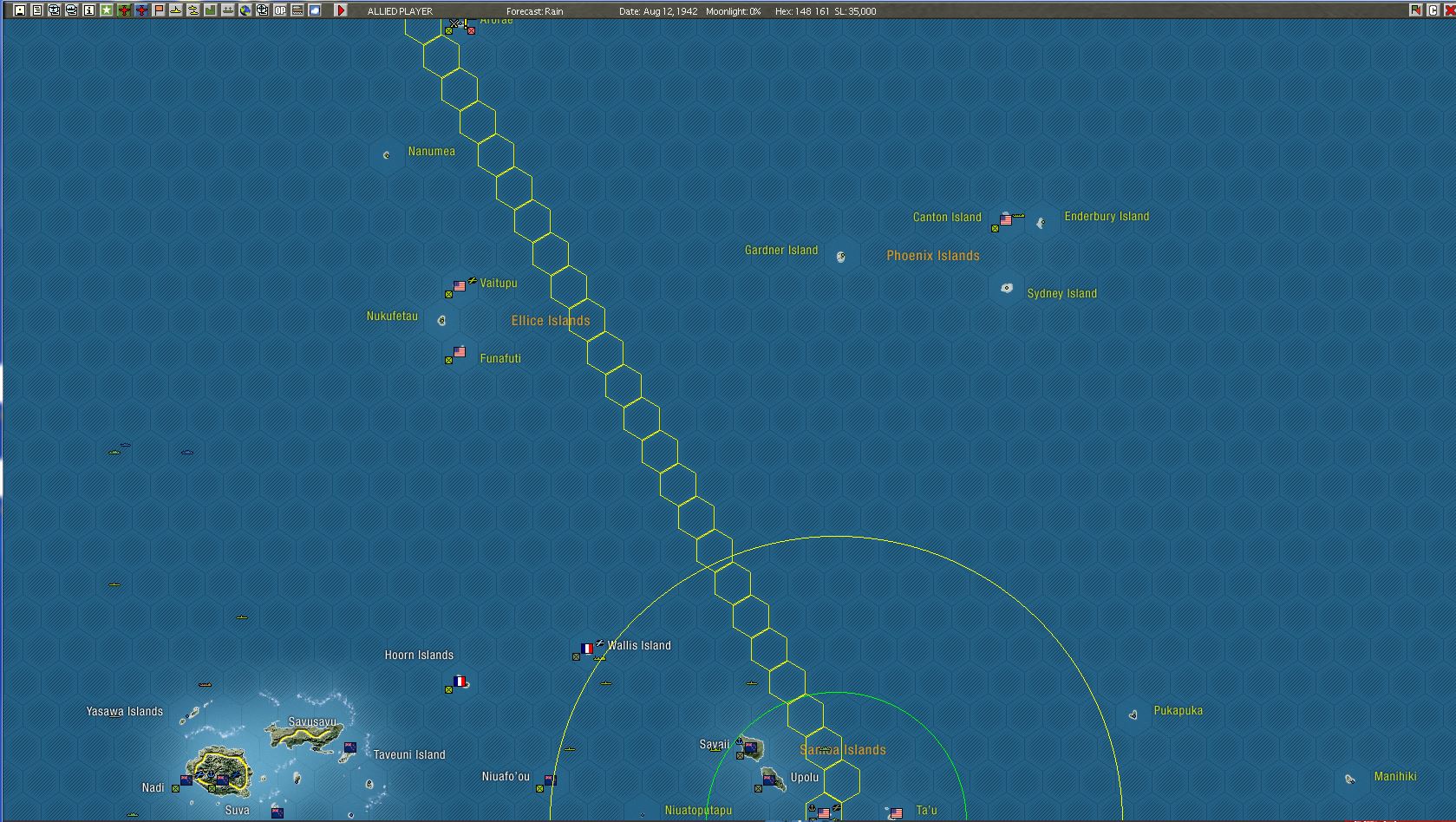Click the 'SL: 35,000' status text

[x=856, y=11]
